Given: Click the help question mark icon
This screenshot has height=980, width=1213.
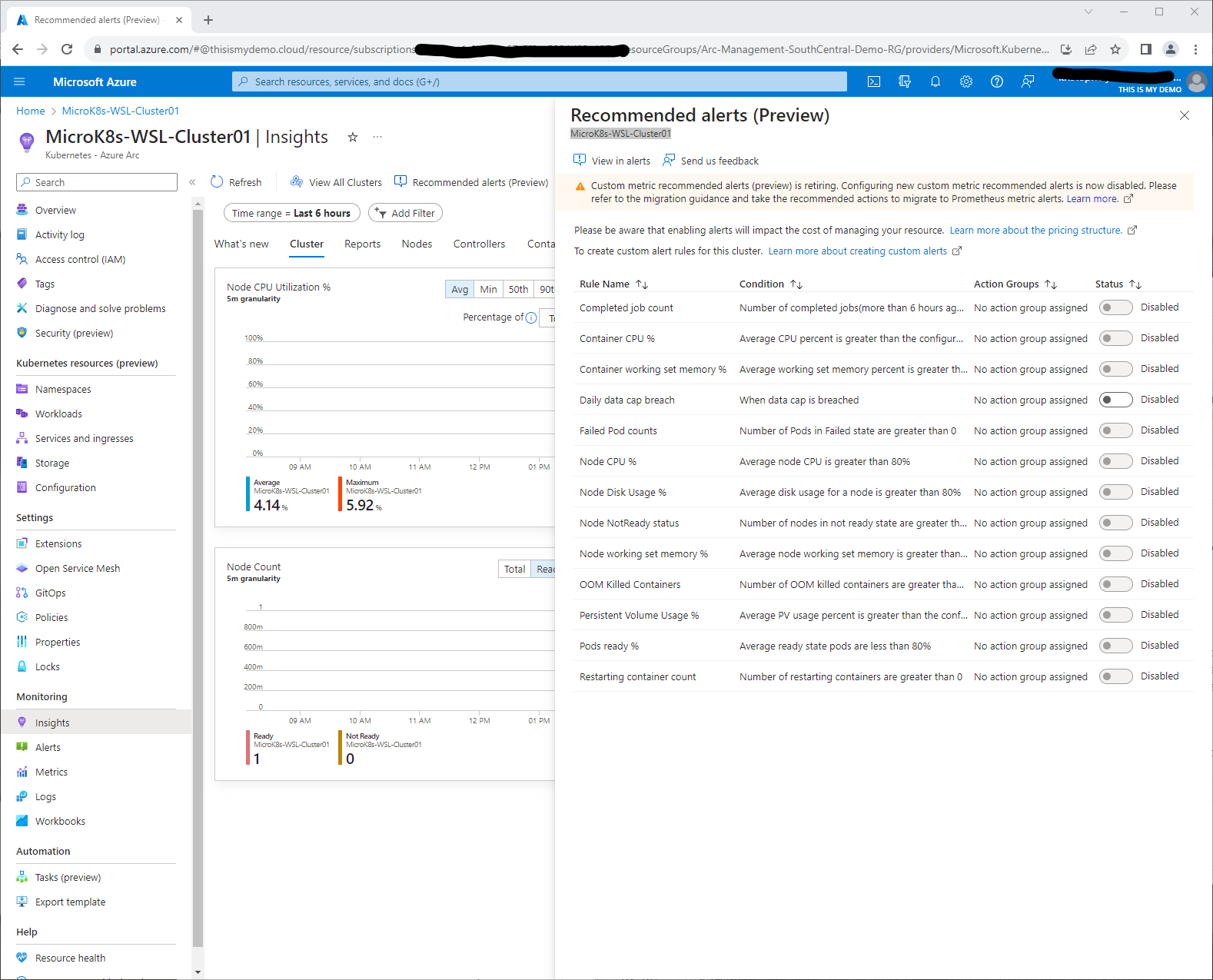Looking at the screenshot, I should coord(997,81).
